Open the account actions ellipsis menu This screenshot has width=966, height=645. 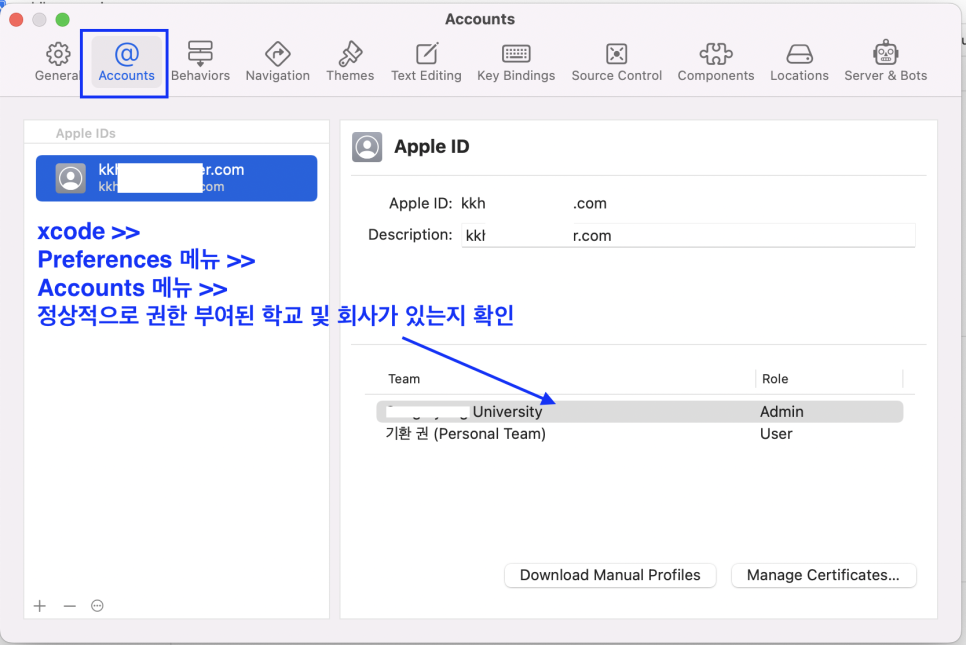[x=97, y=606]
